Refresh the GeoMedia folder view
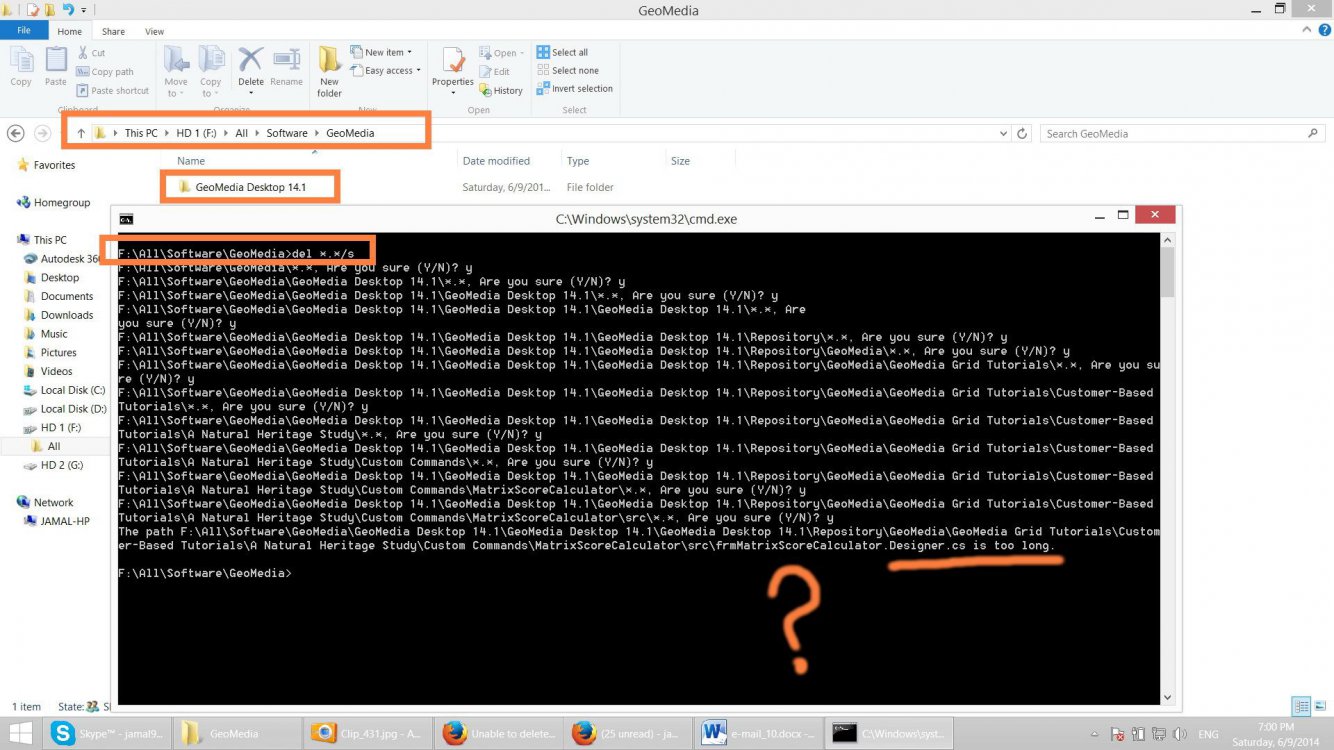This screenshot has width=1334, height=750. (x=1022, y=133)
